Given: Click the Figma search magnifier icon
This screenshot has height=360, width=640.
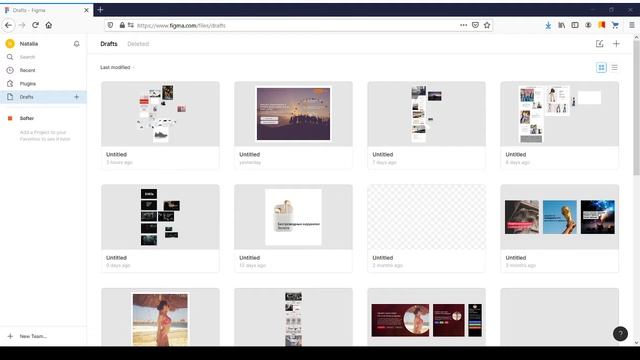Looking at the screenshot, I should click(10, 57).
